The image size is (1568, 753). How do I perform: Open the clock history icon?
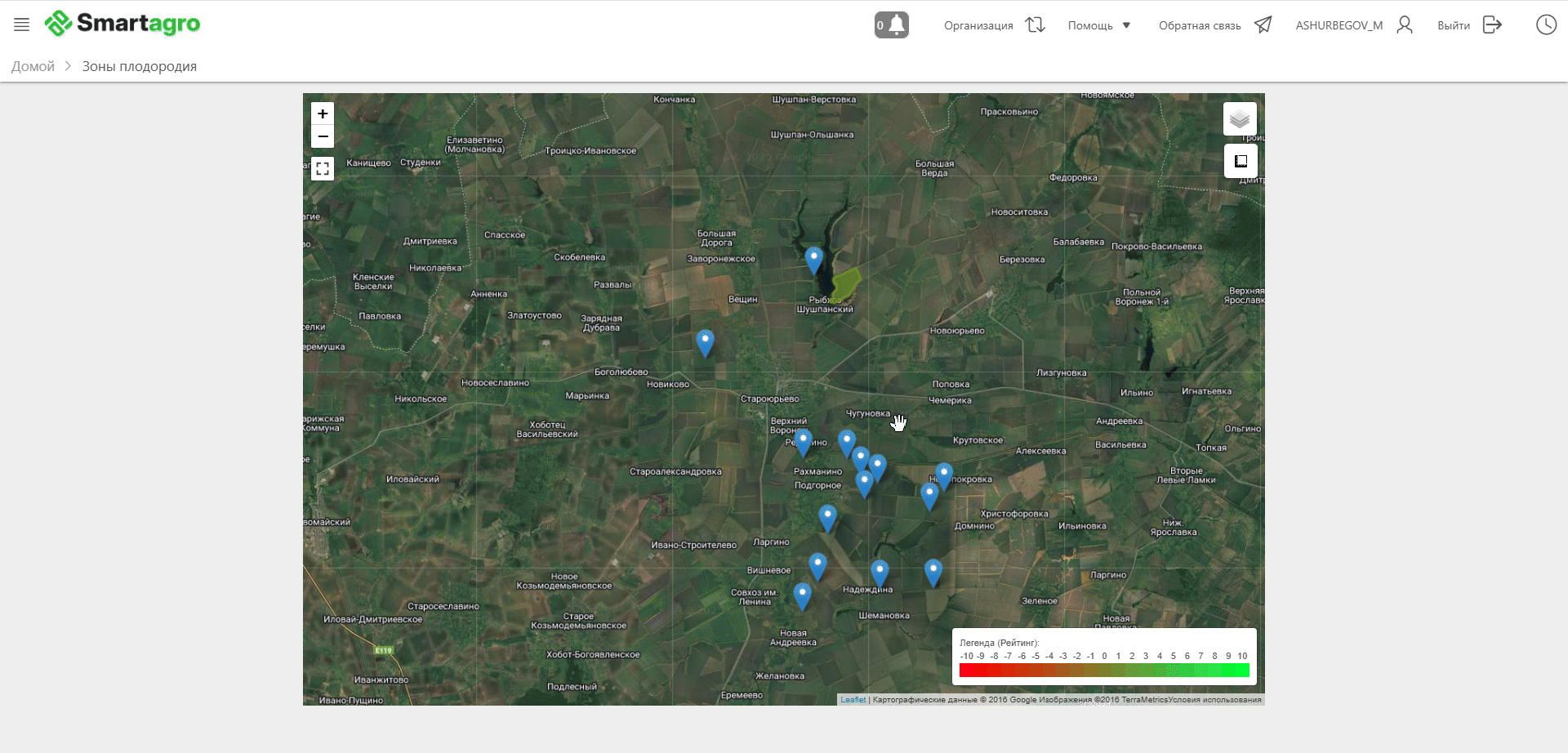[1546, 25]
